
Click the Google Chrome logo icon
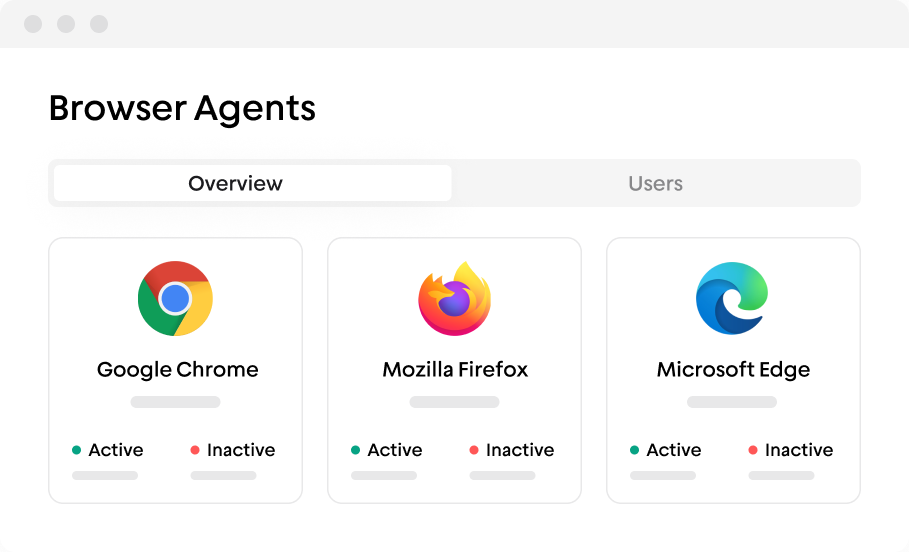(175, 299)
